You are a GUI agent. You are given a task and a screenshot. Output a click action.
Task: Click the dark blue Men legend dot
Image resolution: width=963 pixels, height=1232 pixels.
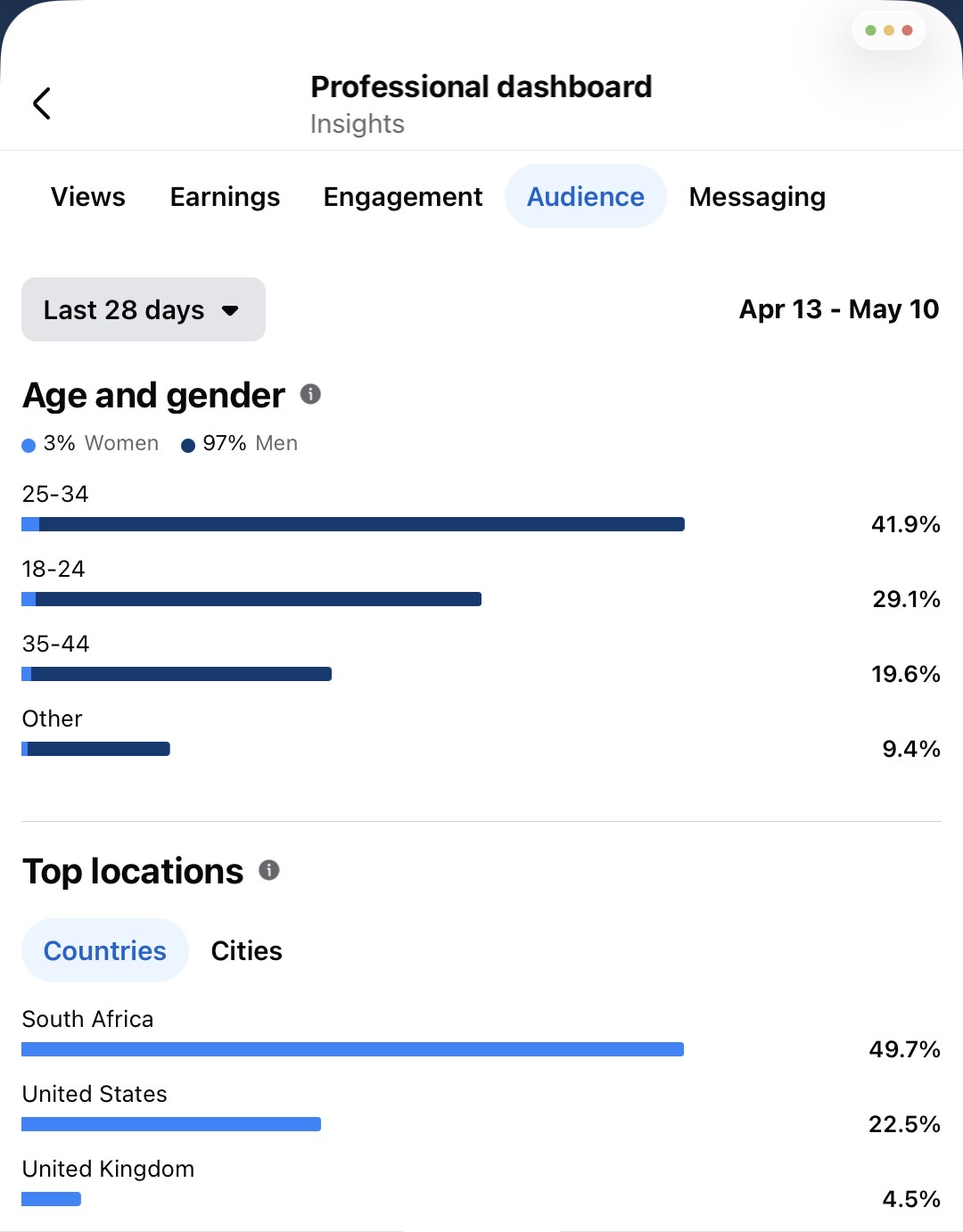tap(188, 445)
